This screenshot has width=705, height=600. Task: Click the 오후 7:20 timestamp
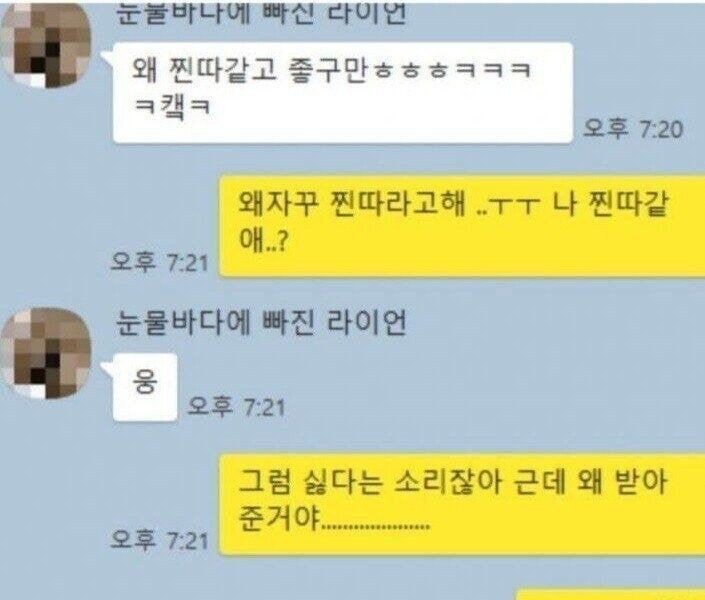pyautogui.click(x=633, y=129)
